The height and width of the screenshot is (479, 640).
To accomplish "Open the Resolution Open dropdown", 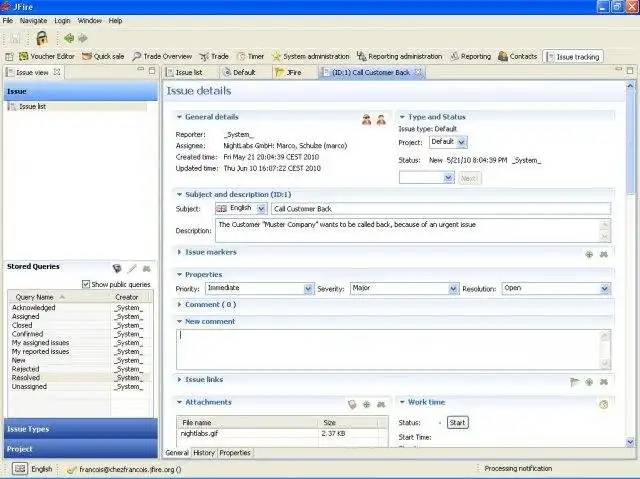I will (x=605, y=288).
